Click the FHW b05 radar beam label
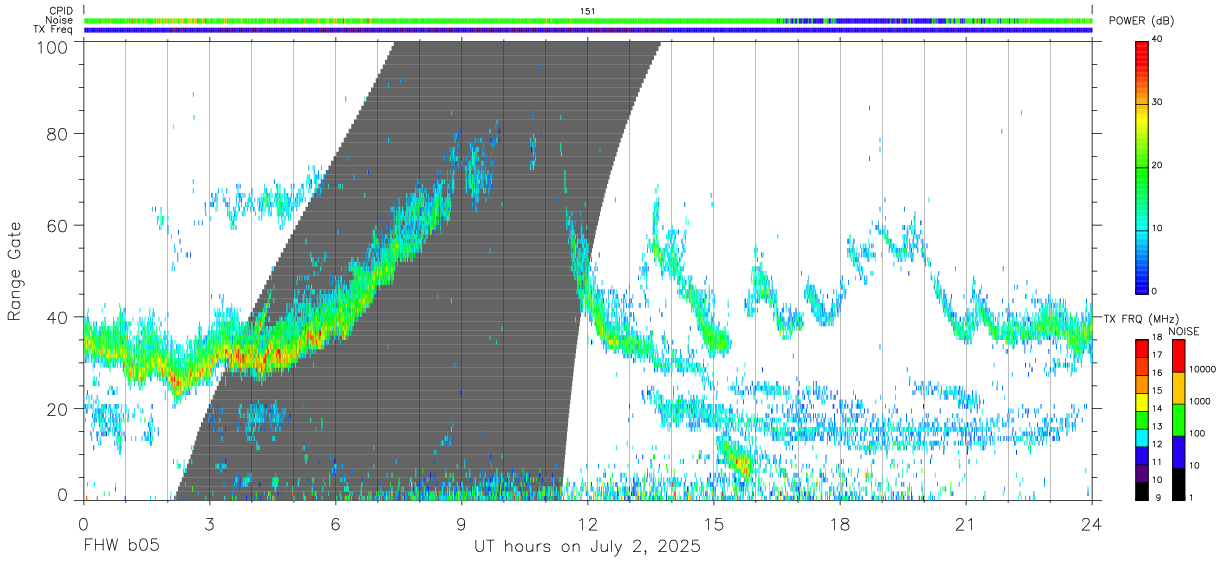Screen dimensions: 1228x567 121,547
